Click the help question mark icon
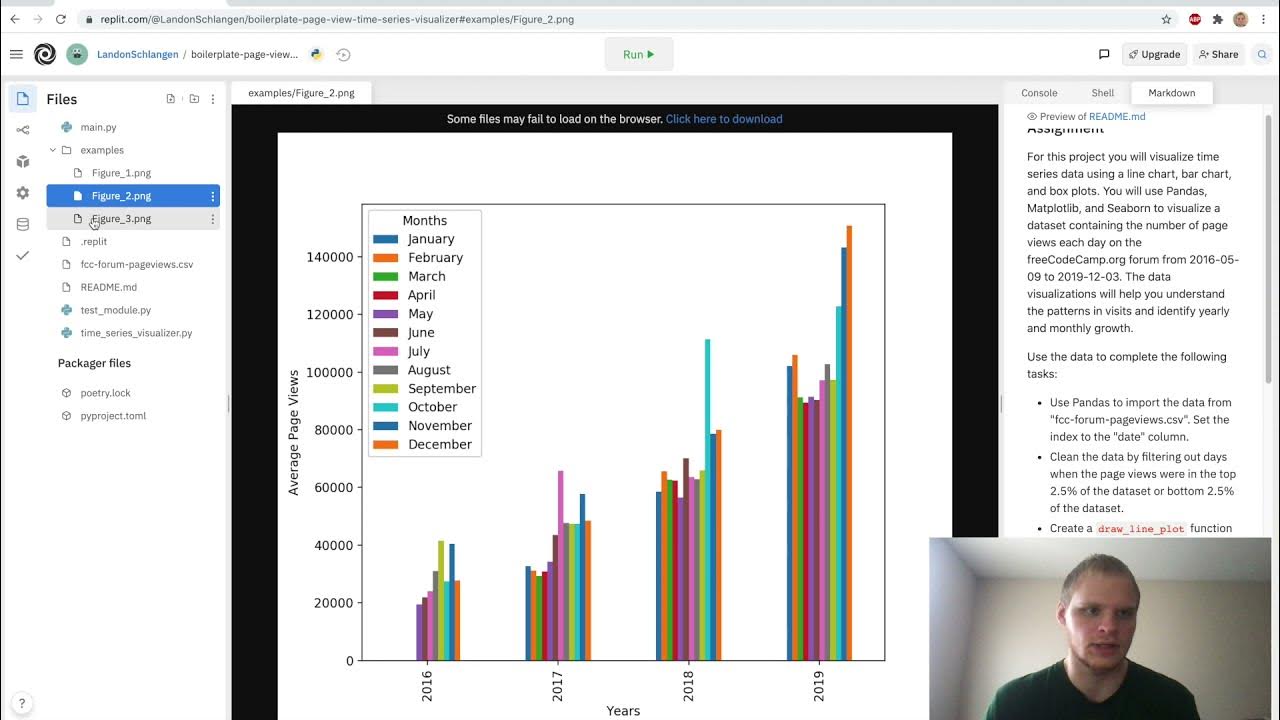The height and width of the screenshot is (720, 1280). point(22,703)
